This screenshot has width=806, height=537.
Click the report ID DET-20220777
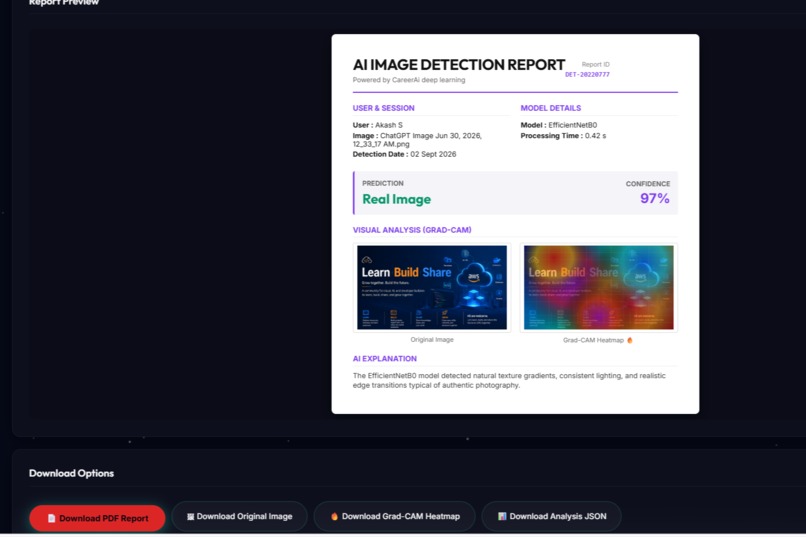coord(587,75)
